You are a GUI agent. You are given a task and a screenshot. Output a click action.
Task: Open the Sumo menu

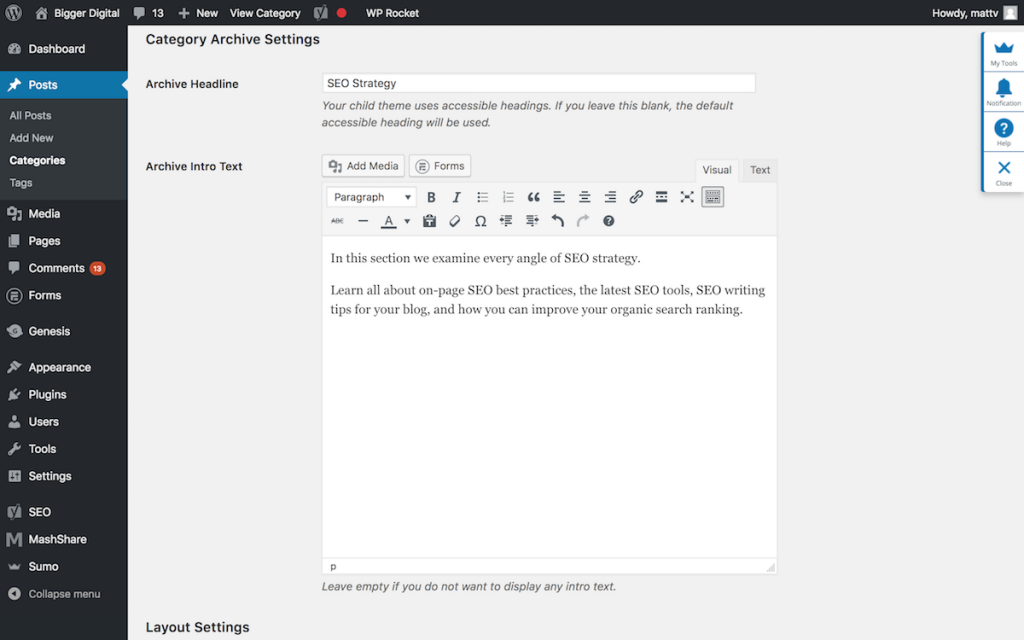pos(64,567)
